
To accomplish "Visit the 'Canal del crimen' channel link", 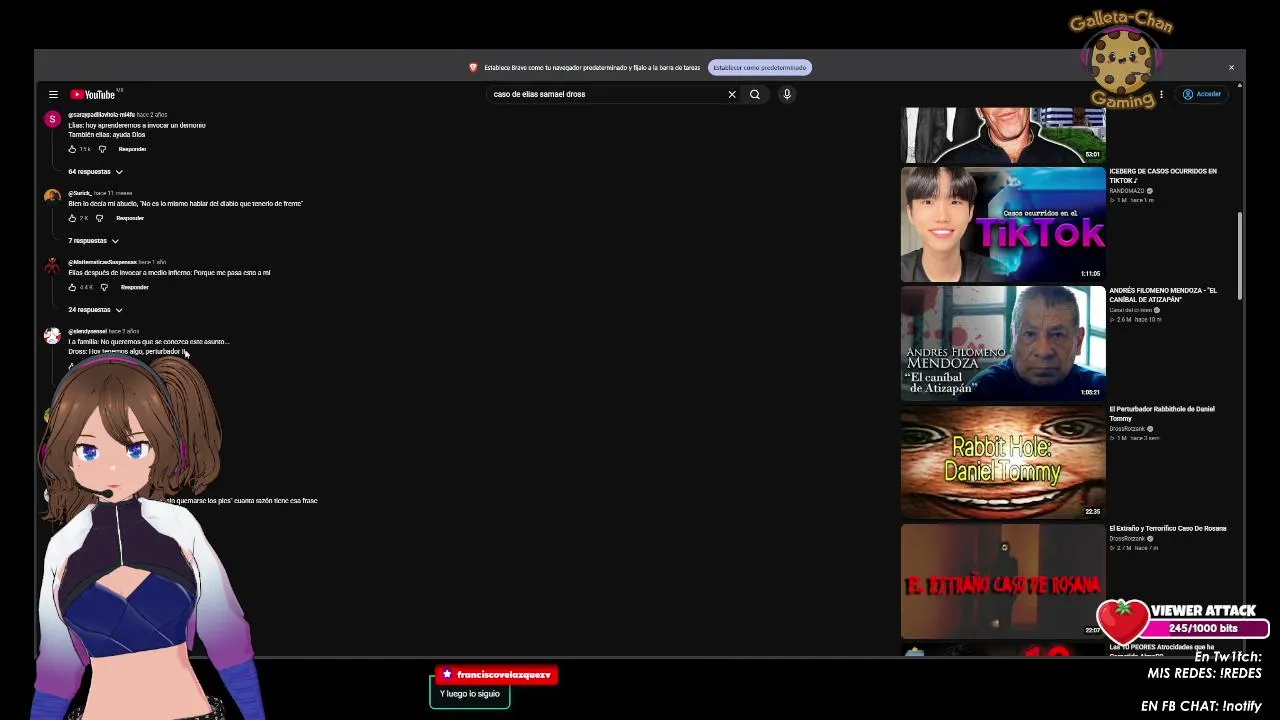I will (1131, 310).
